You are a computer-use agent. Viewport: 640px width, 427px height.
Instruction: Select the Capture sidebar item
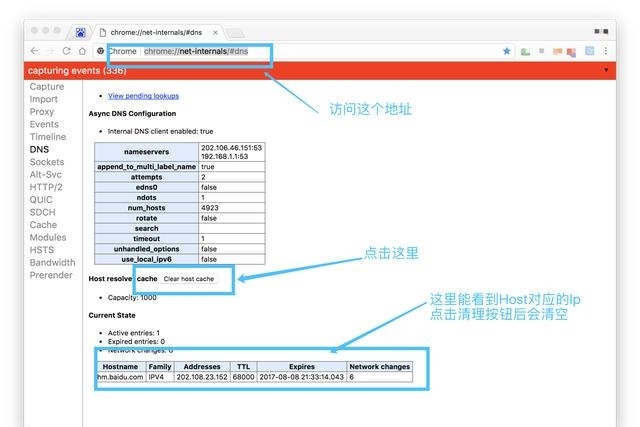tap(47, 87)
